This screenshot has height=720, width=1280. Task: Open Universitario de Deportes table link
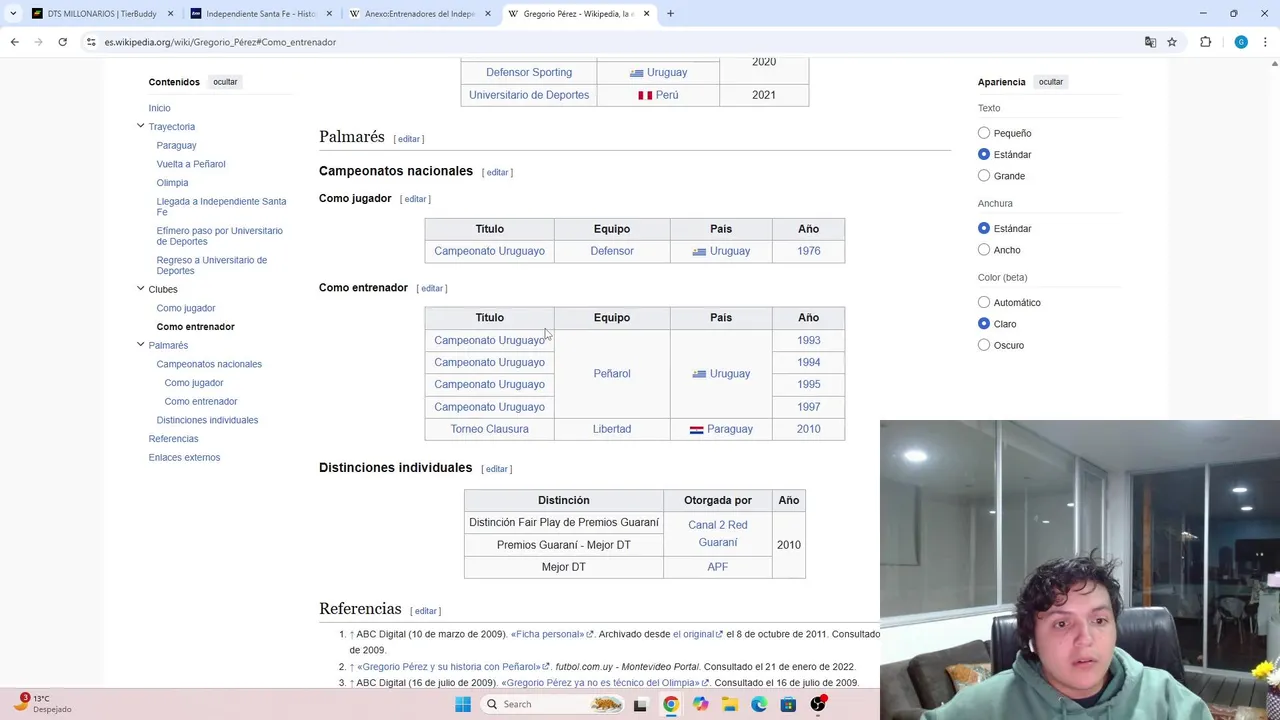(x=529, y=95)
